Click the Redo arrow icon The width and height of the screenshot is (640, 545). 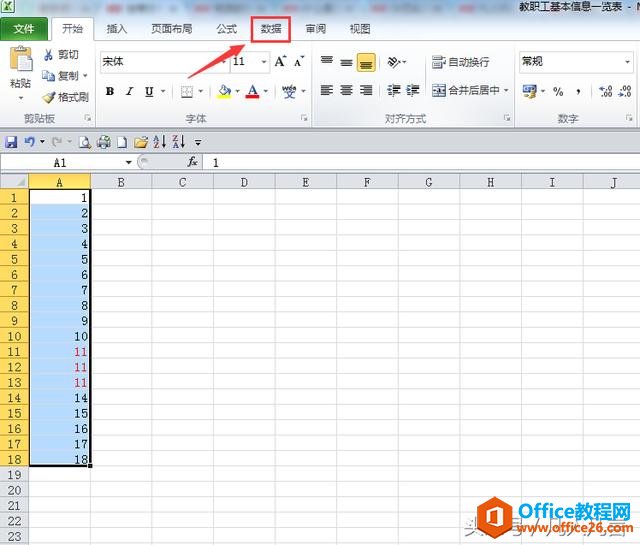(x=57, y=142)
